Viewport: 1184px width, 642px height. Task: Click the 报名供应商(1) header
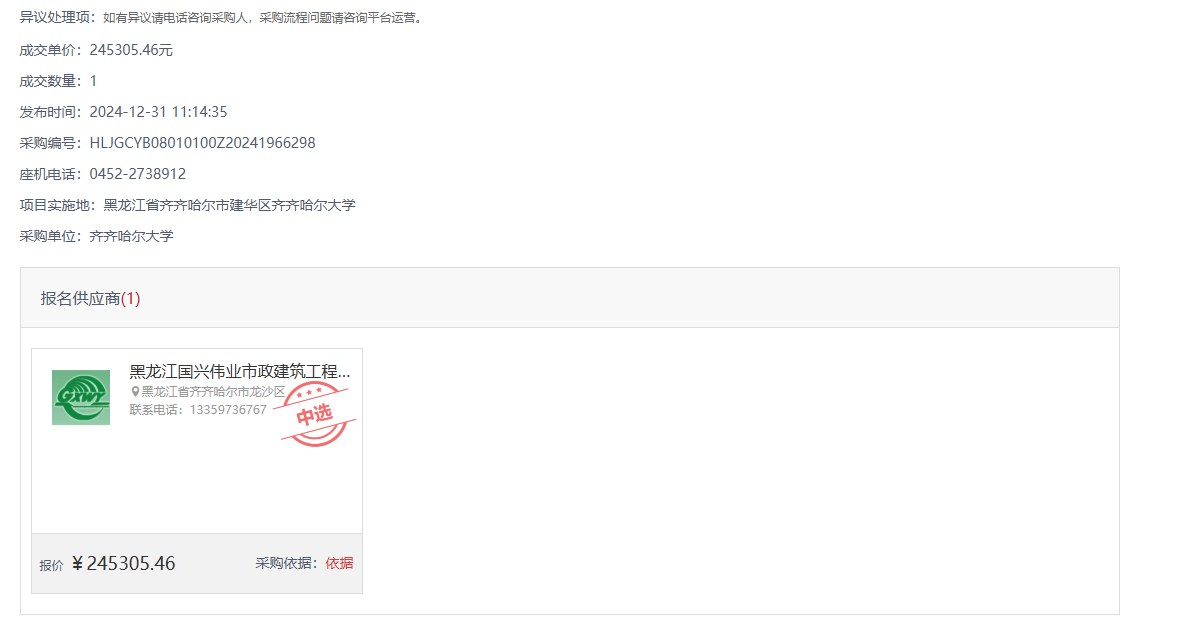coord(91,299)
